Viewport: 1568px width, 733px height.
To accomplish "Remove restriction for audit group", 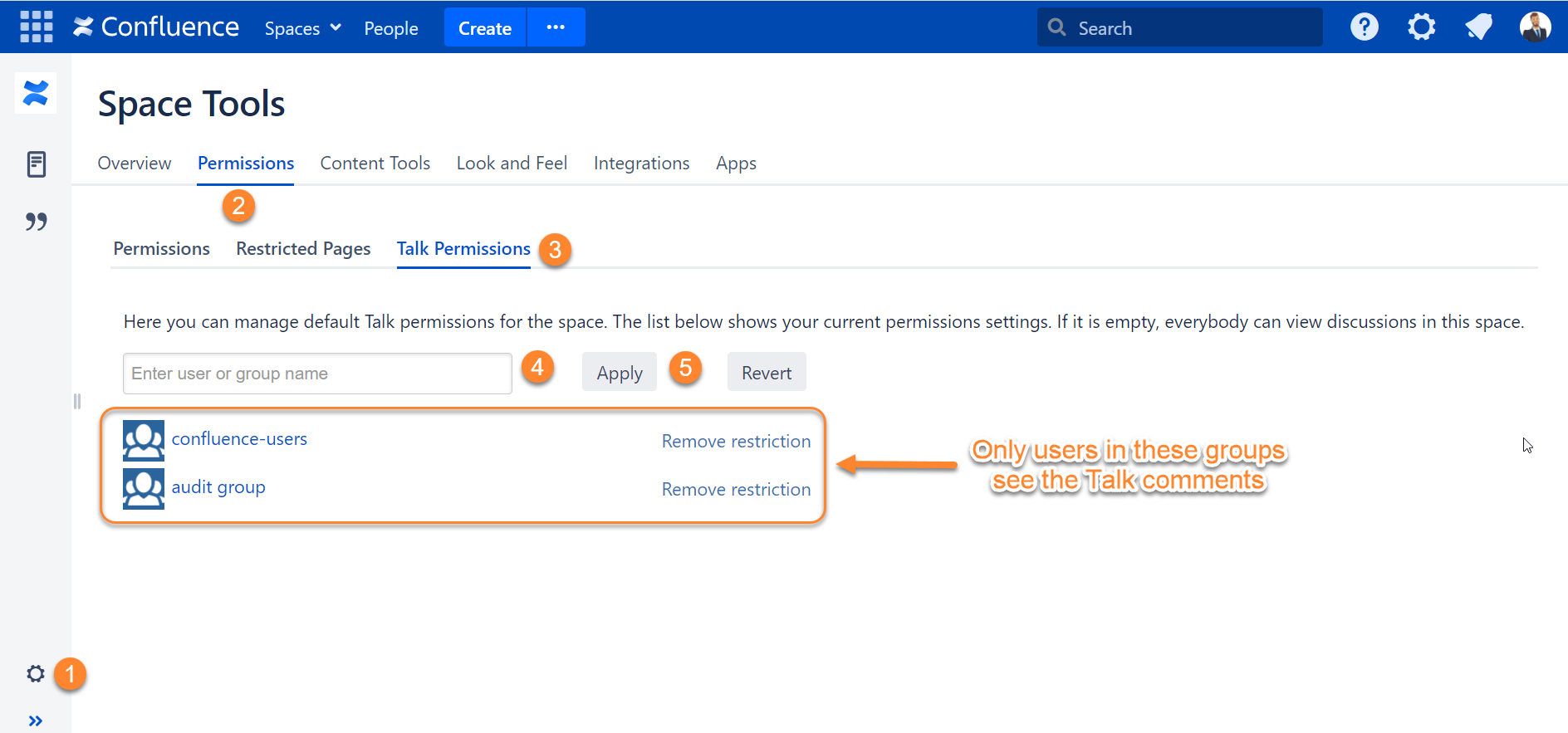I will tap(736, 490).
